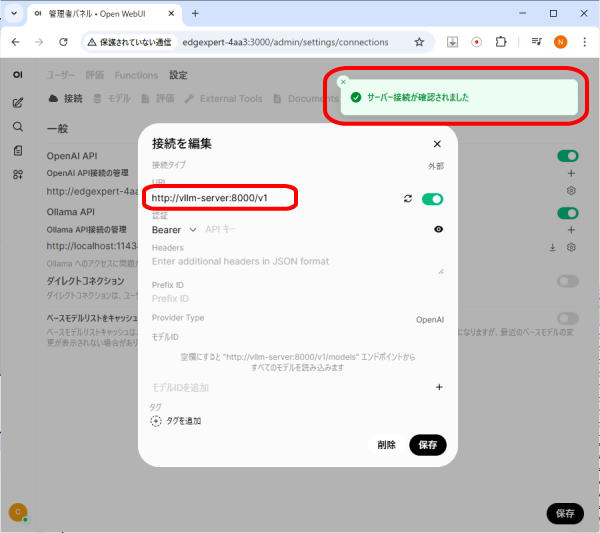The image size is (600, 533).
Task: Dismiss the server connection success notification
Action: click(343, 82)
